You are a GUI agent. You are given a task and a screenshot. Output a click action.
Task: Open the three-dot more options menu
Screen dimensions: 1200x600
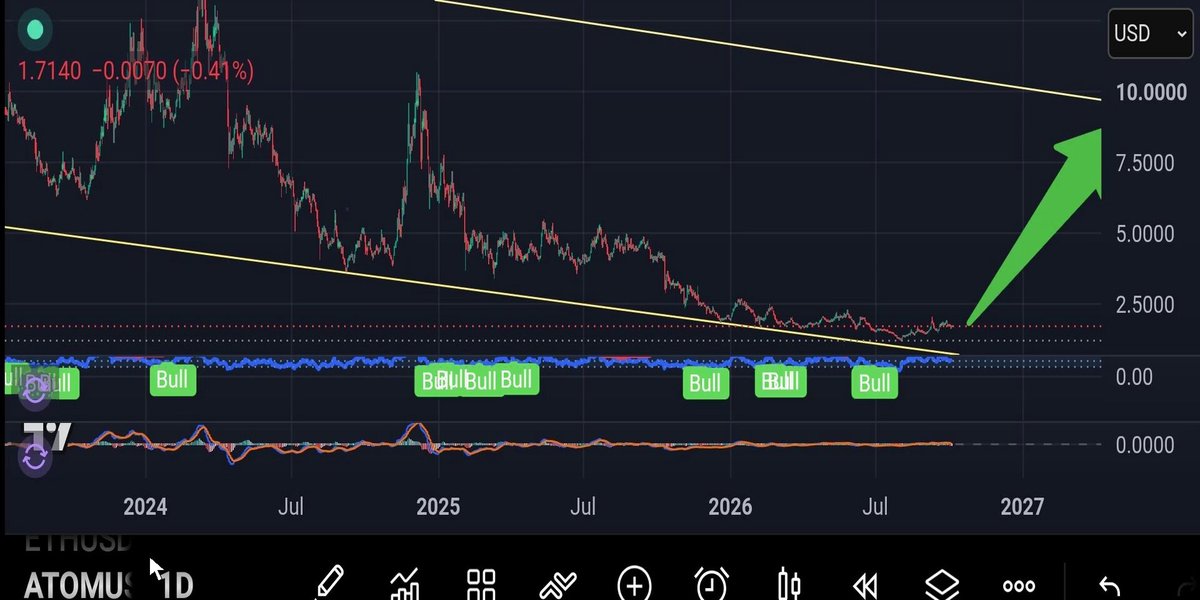tap(1019, 587)
